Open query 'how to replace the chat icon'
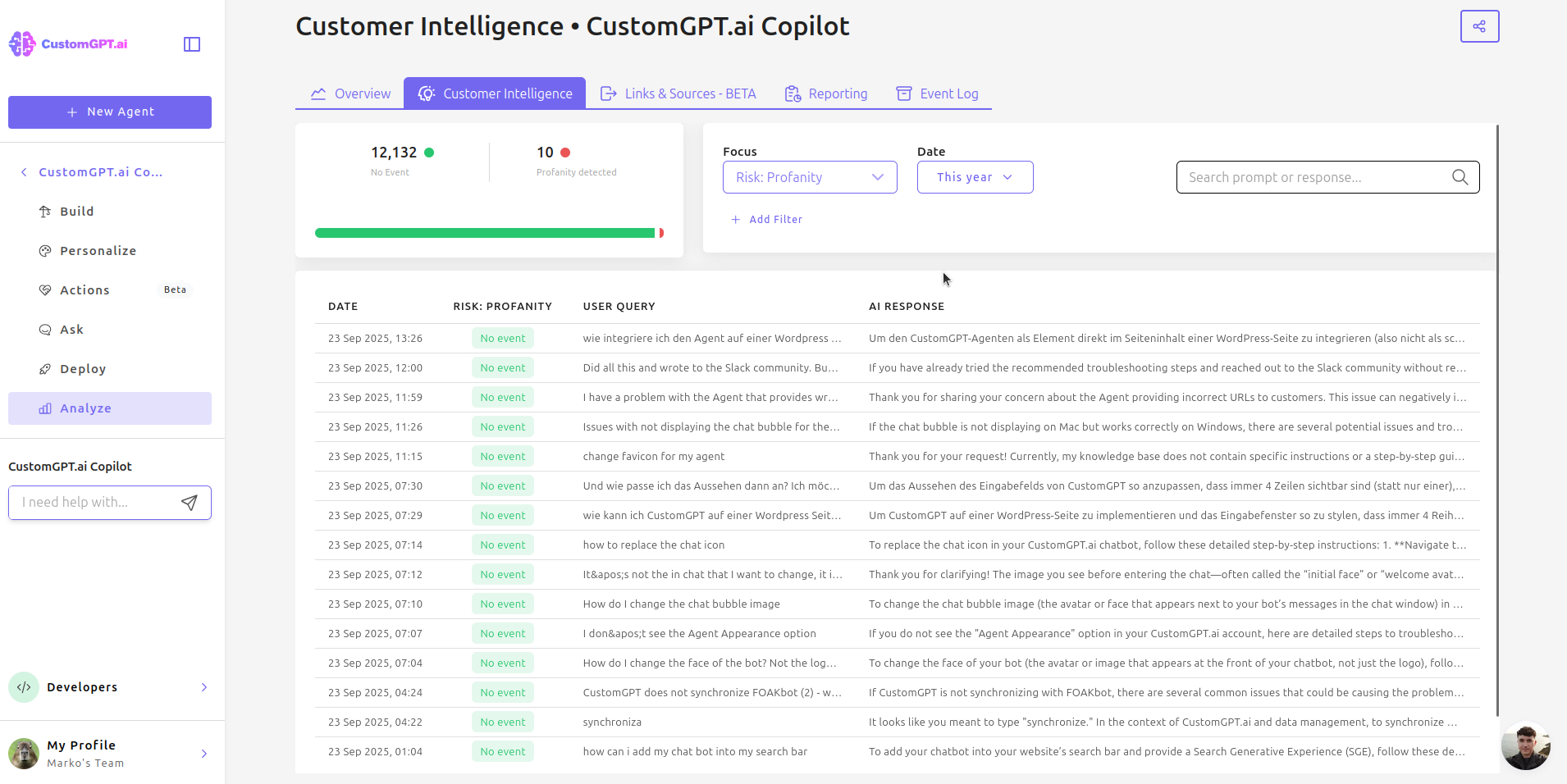 pos(654,545)
